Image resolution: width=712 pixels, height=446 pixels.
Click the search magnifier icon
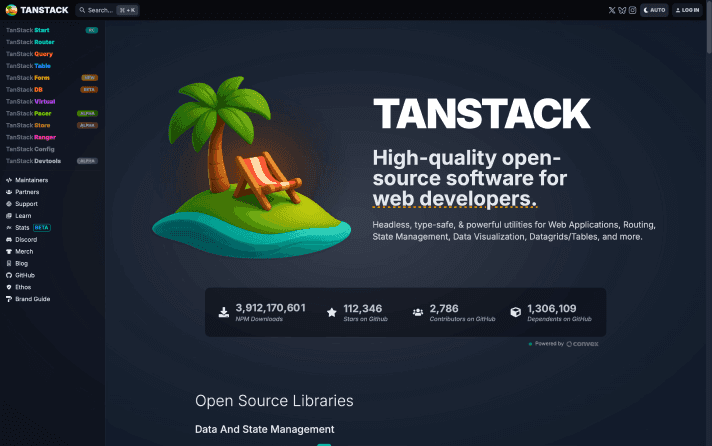(x=82, y=10)
